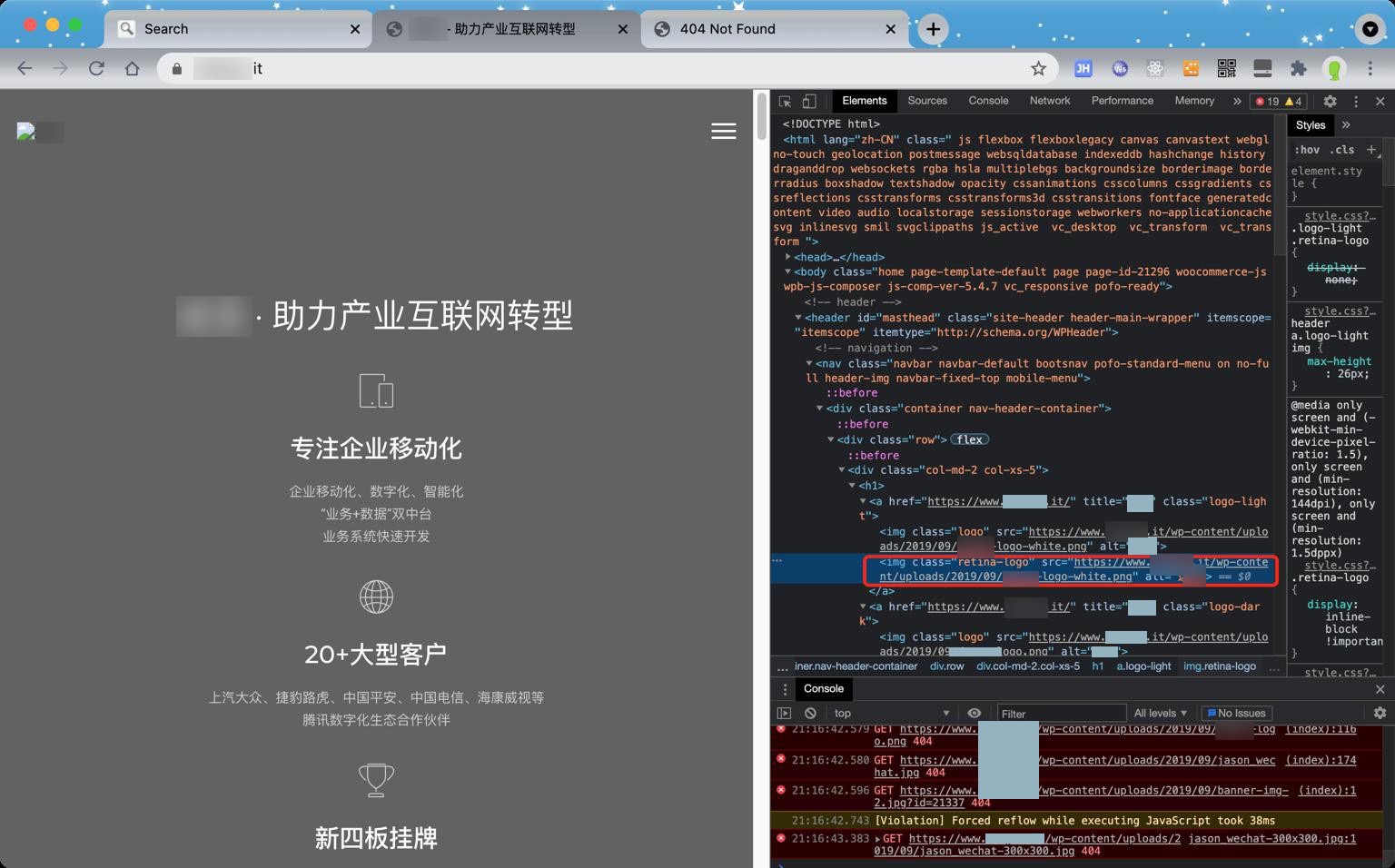Image resolution: width=1395 pixels, height=868 pixels.
Task: Show more sidebar panes next to Styles
Action: (x=1346, y=125)
